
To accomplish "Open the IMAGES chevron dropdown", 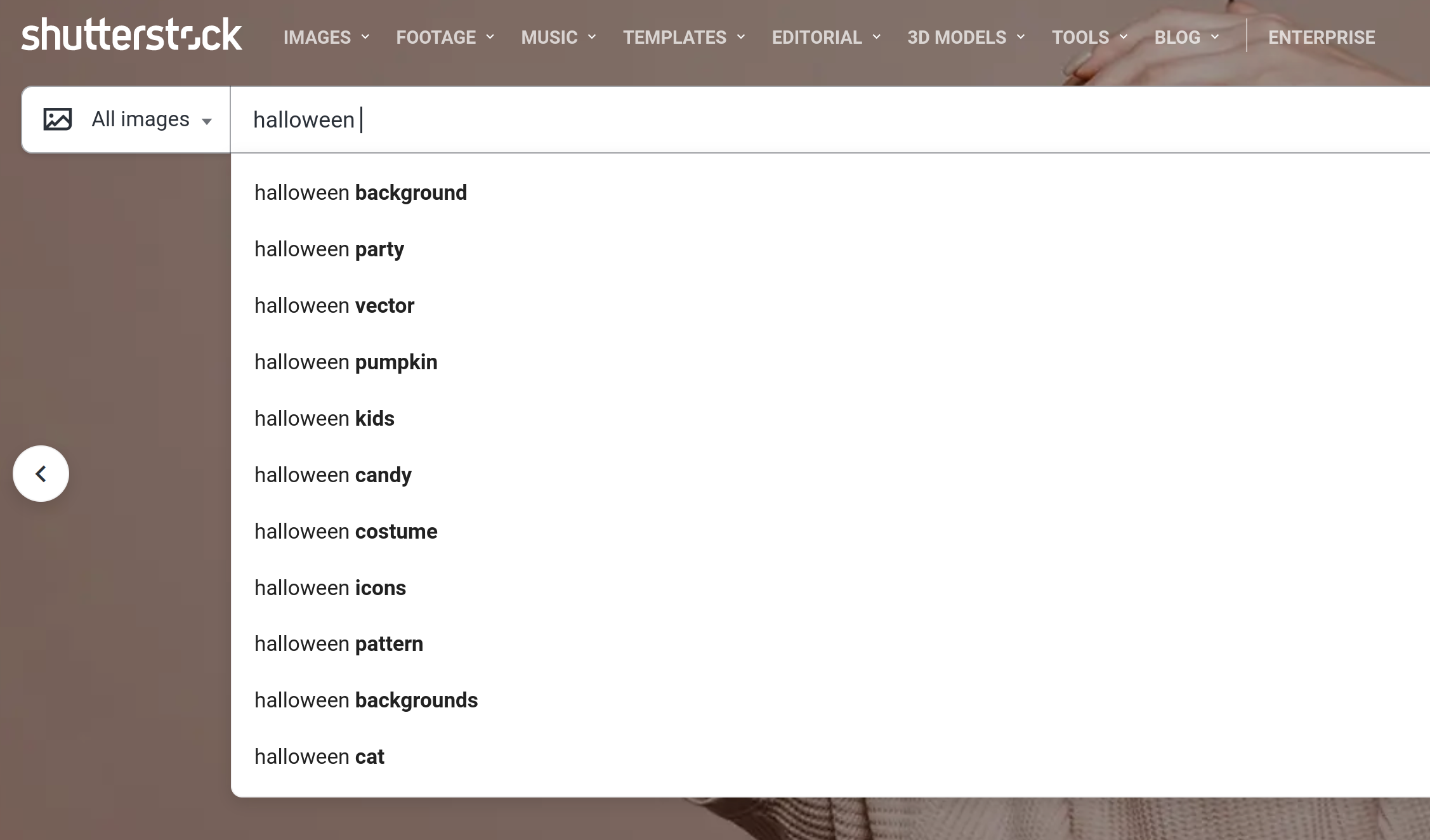I will (x=365, y=37).
